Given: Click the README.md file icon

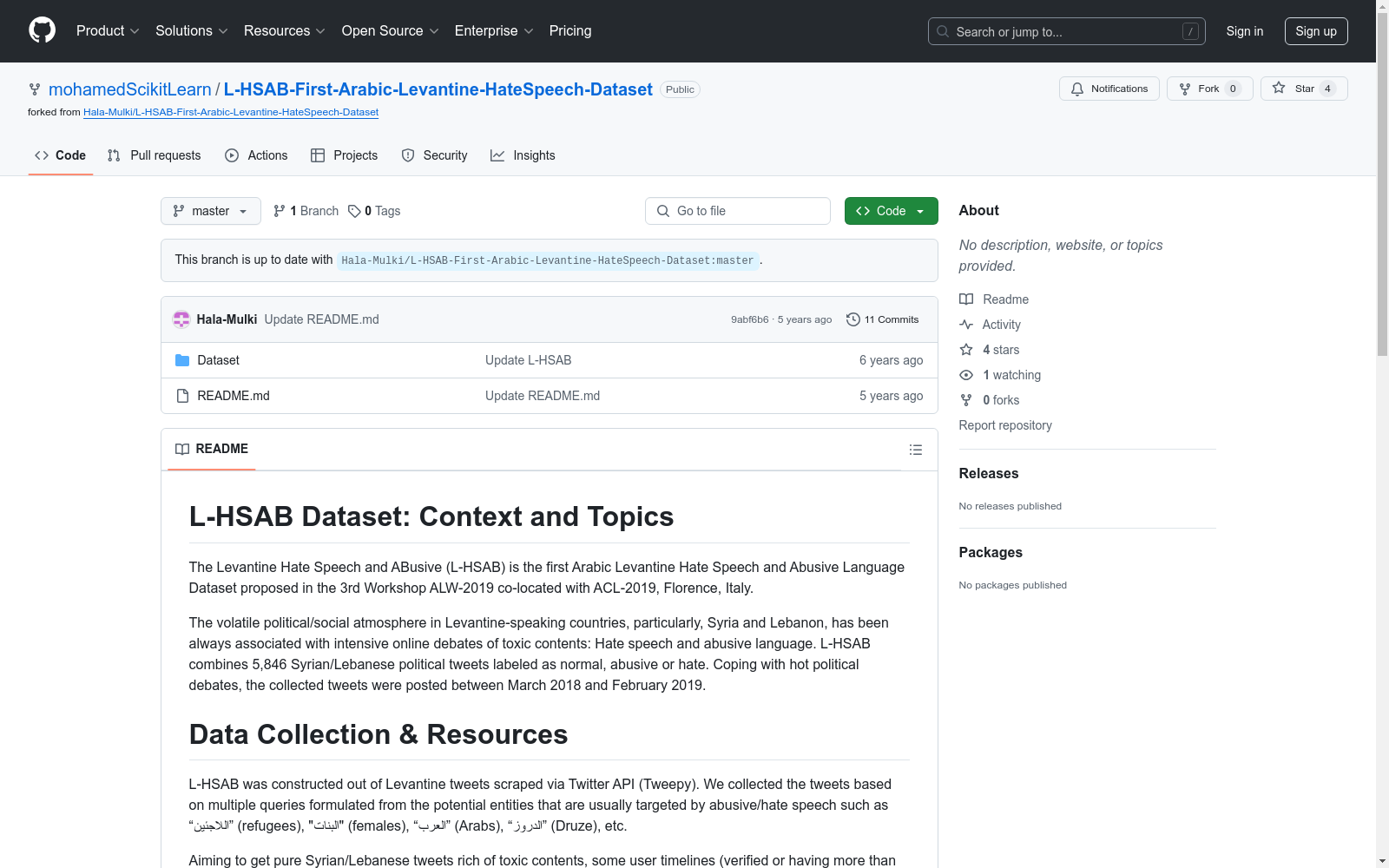Looking at the screenshot, I should (182, 396).
